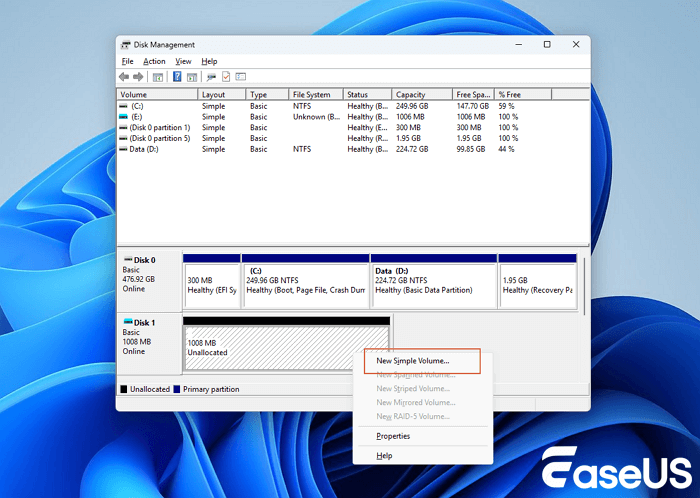The height and width of the screenshot is (498, 700).
Task: Sort by the % Free column header
Action: pyautogui.click(x=523, y=95)
